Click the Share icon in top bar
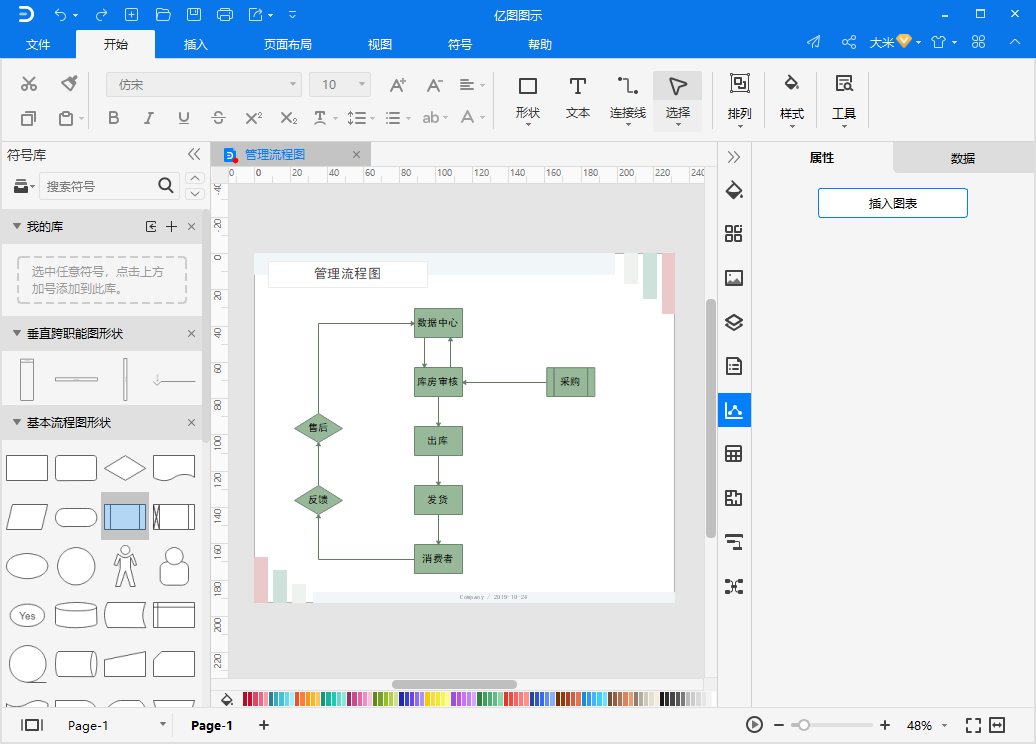Viewport: 1036px width, 744px height. click(849, 42)
